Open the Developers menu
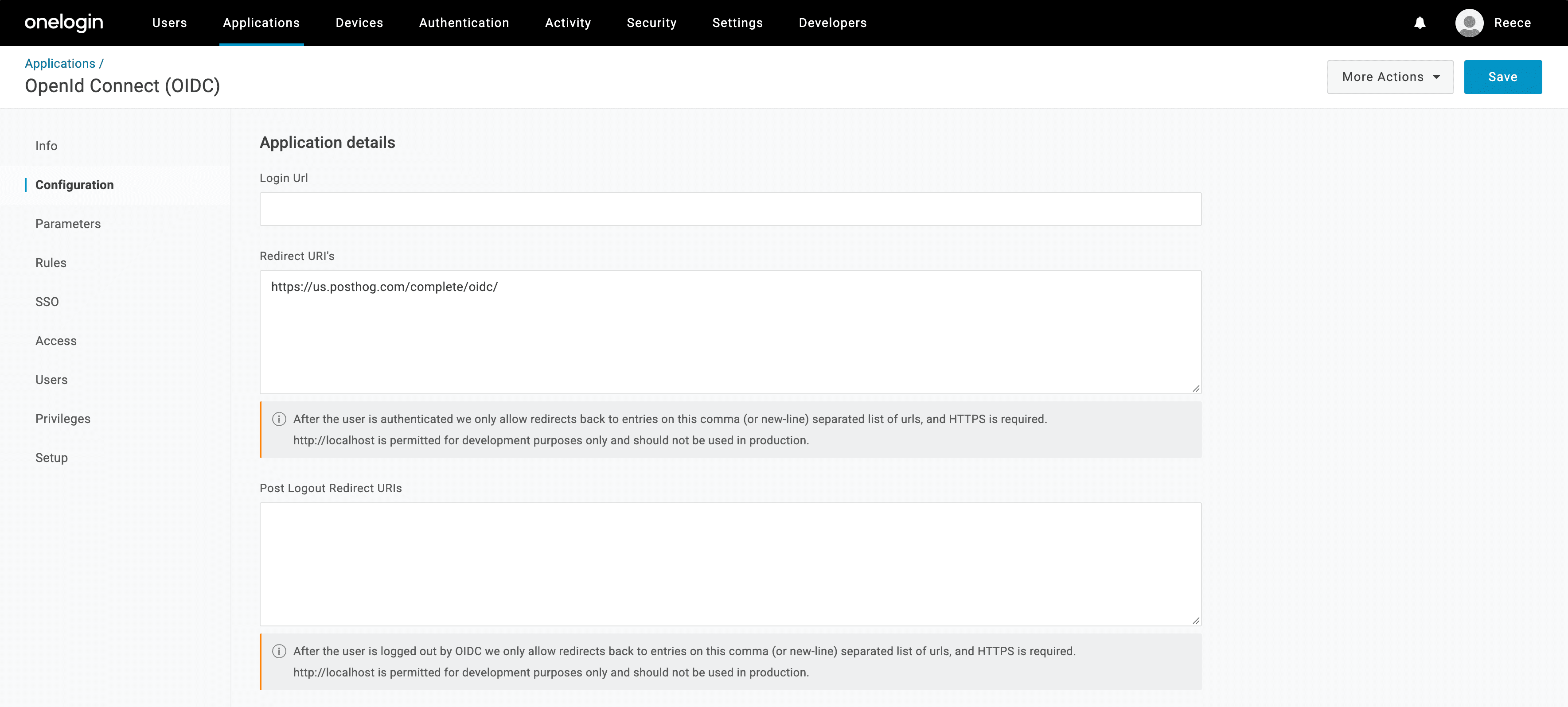The width and height of the screenshot is (1568, 707). point(832,23)
